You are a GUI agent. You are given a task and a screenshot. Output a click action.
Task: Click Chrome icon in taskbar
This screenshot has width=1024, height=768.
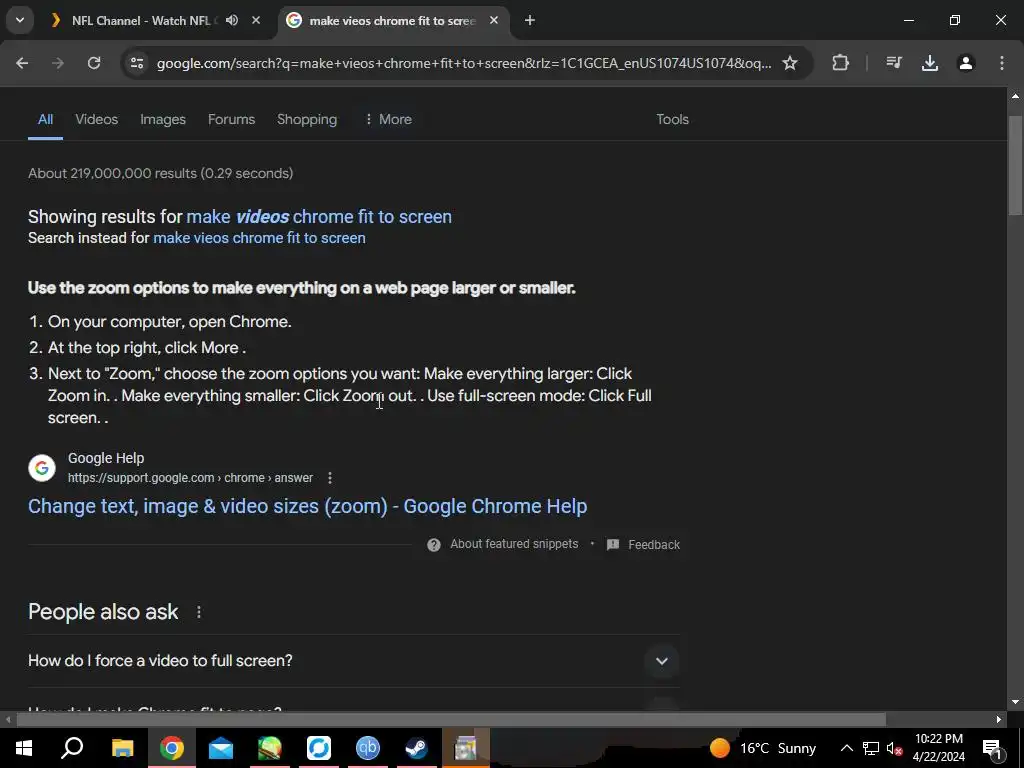[172, 748]
